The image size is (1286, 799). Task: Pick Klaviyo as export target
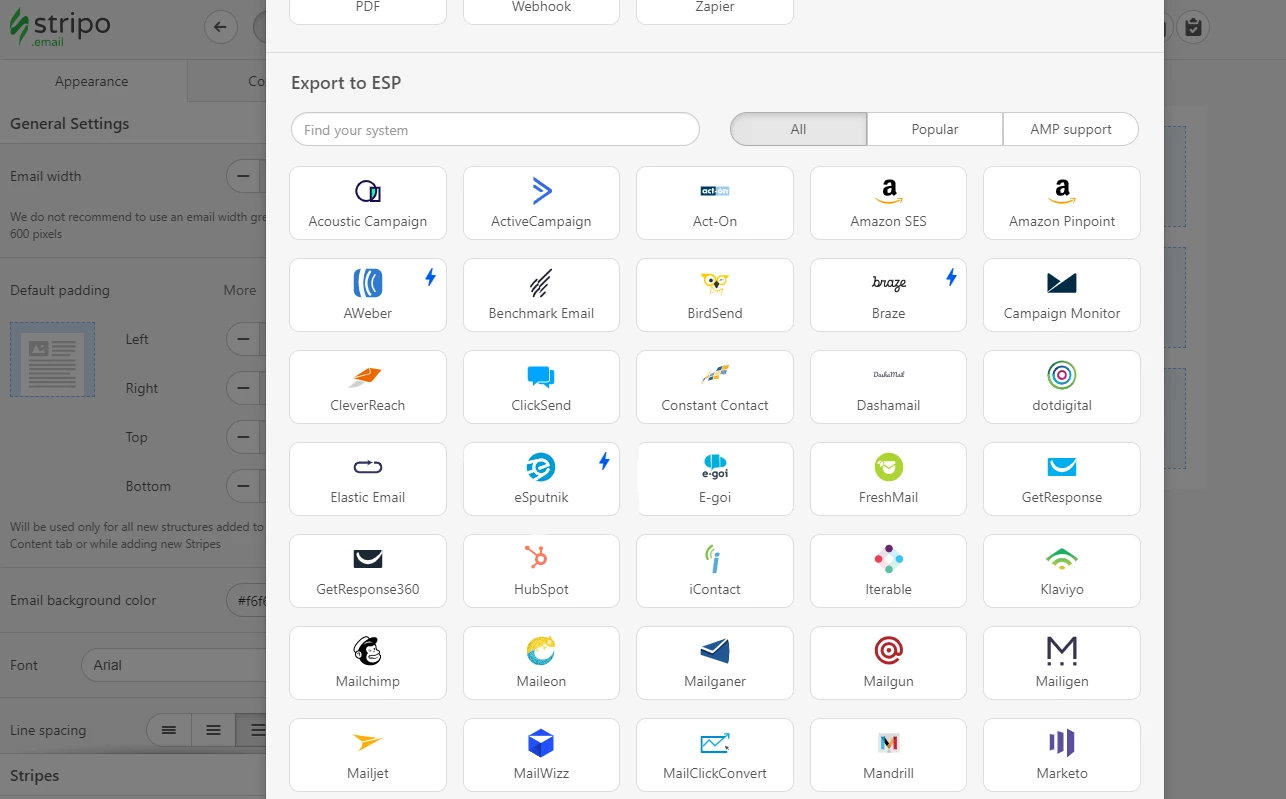(1062, 571)
